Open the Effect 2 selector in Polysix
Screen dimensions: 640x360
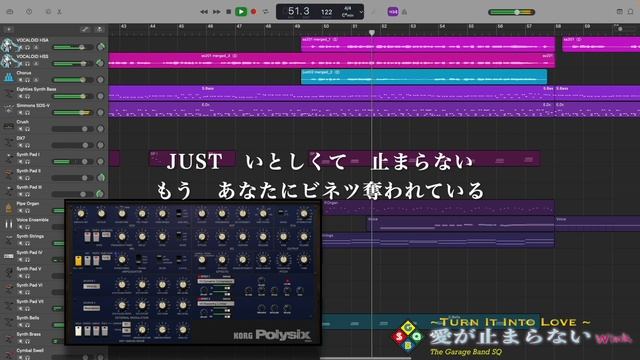tap(216, 304)
